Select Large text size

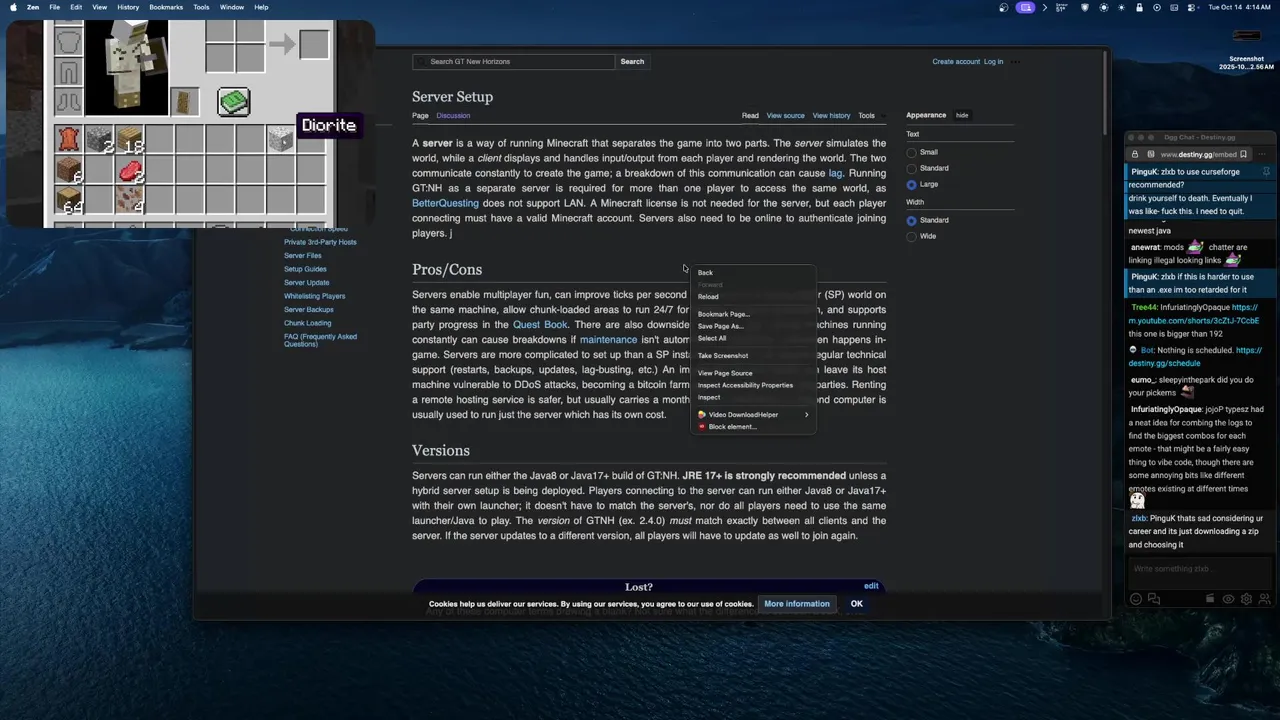tap(911, 185)
